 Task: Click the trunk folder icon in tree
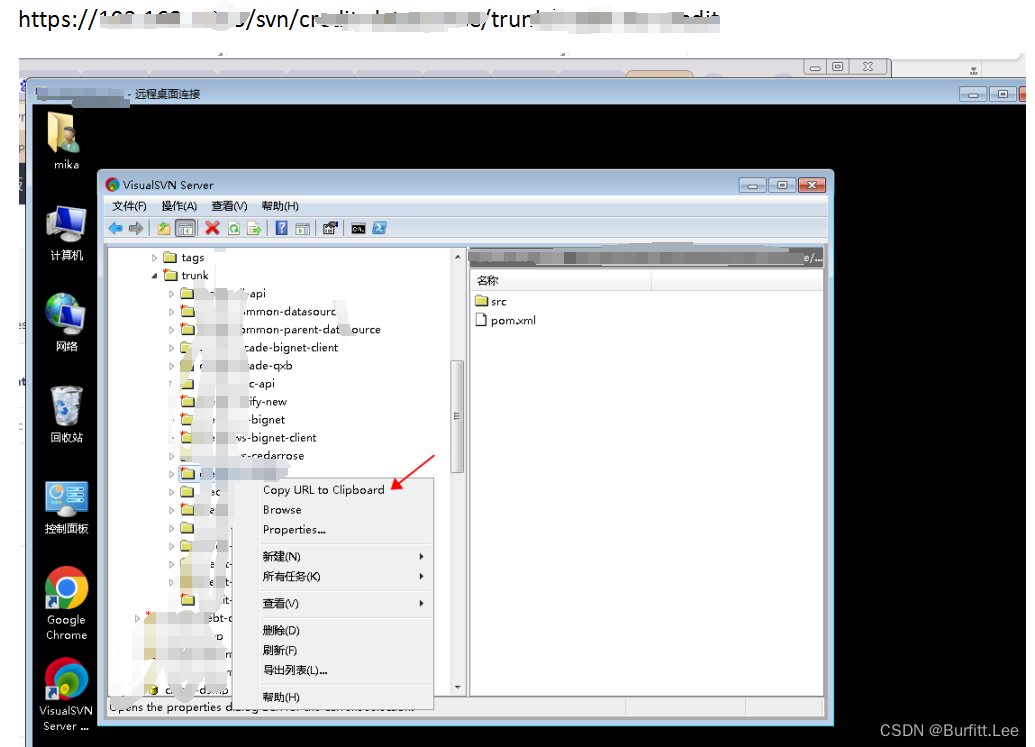170,275
